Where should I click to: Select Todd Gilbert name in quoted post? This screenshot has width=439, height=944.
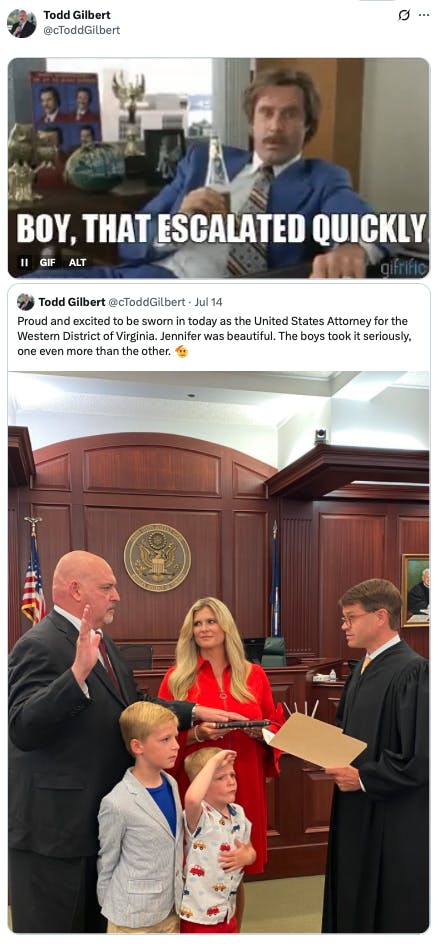point(71,302)
